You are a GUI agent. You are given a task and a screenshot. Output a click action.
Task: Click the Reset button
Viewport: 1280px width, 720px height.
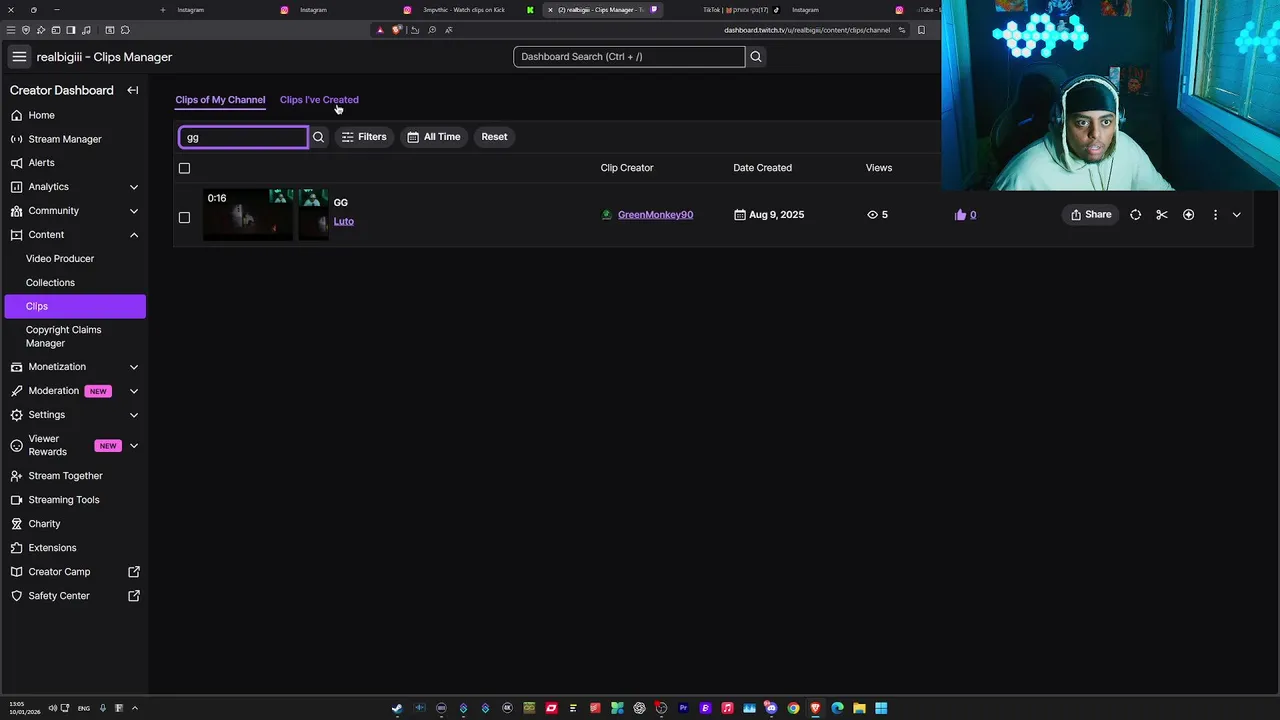click(x=494, y=137)
